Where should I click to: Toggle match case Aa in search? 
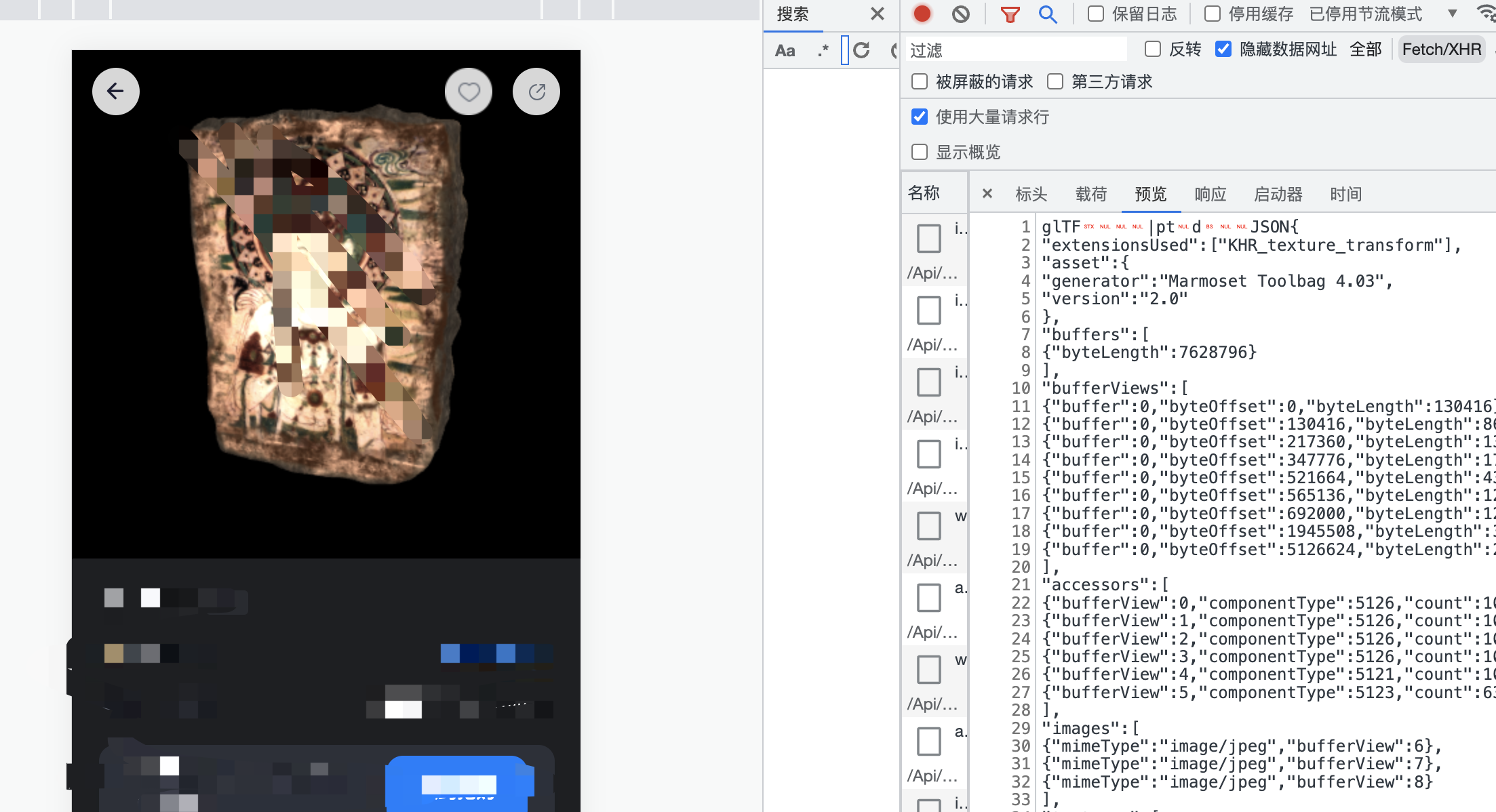[x=785, y=50]
